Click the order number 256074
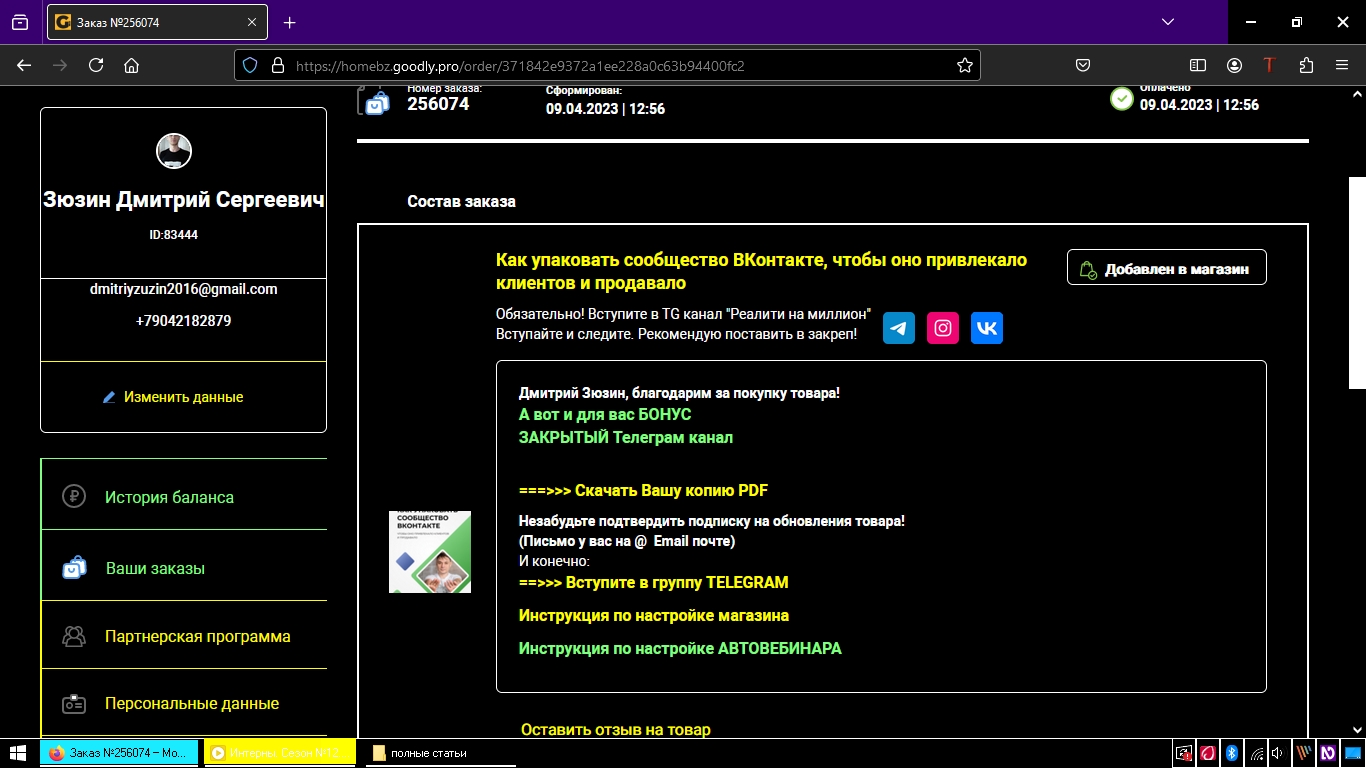Viewport: 1366px width, 768px height. click(x=438, y=103)
